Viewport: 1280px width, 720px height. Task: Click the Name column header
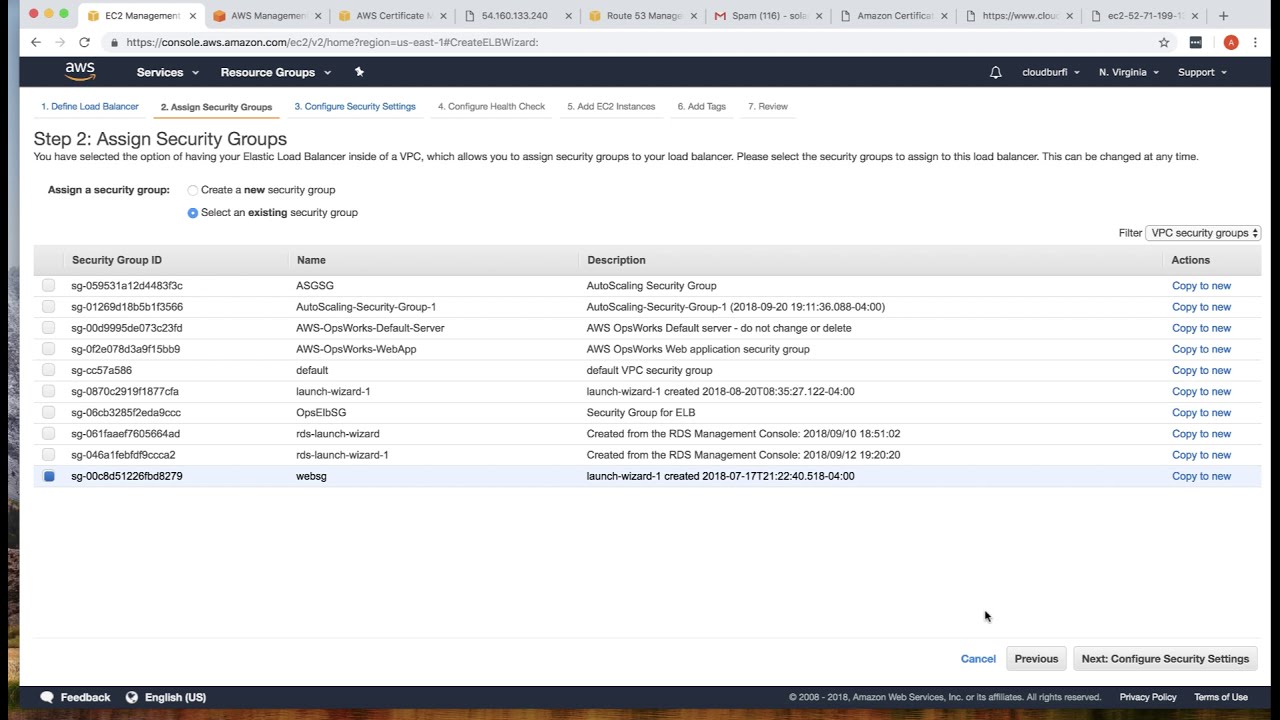(311, 260)
